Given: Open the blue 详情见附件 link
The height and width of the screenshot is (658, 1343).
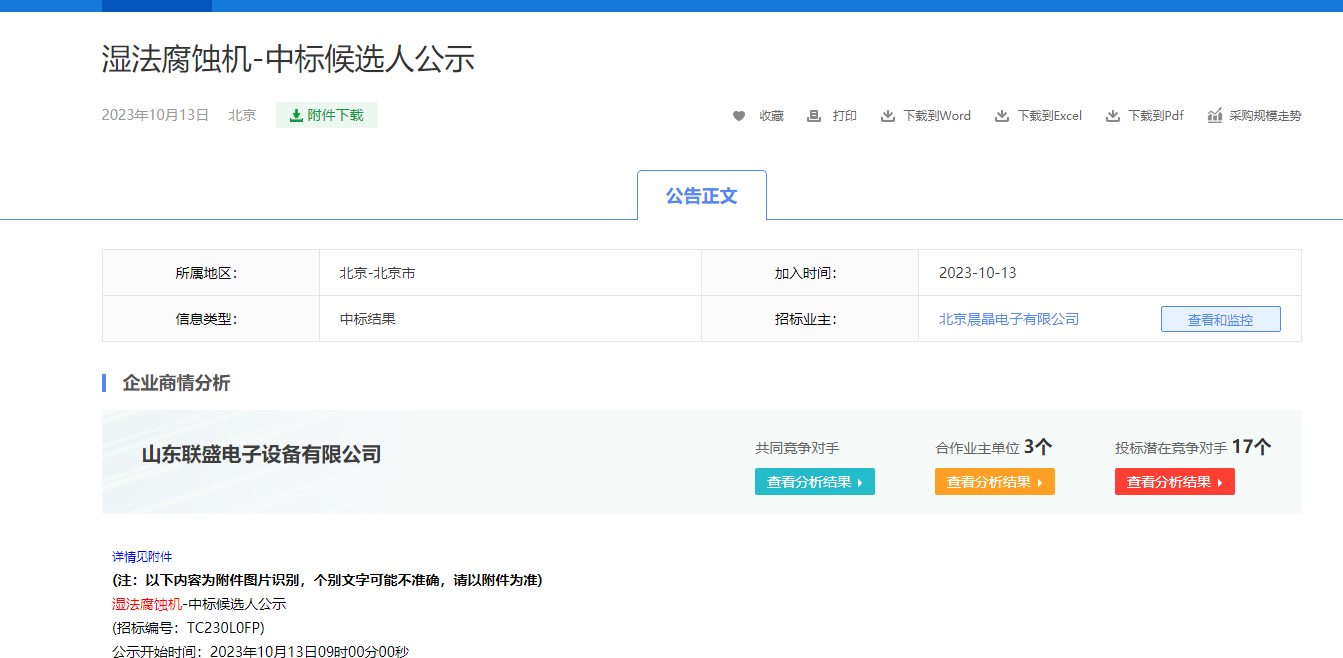Looking at the screenshot, I should [x=142, y=557].
